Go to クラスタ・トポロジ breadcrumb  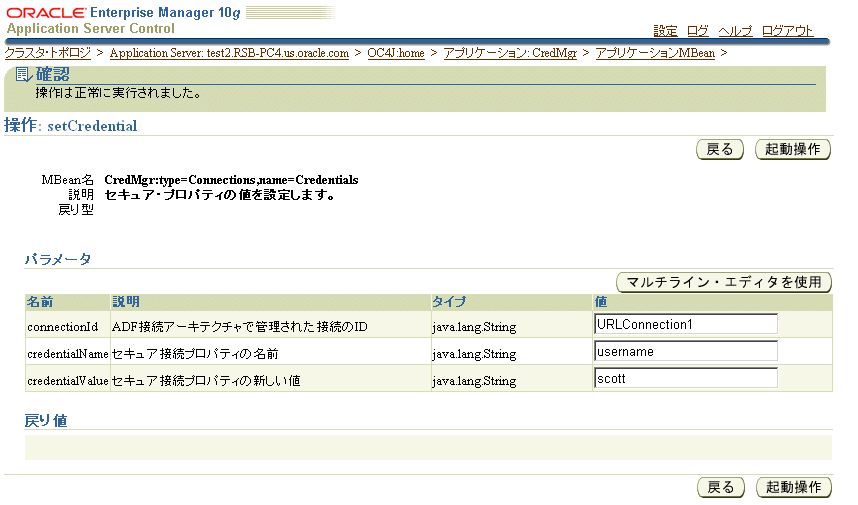[48, 53]
